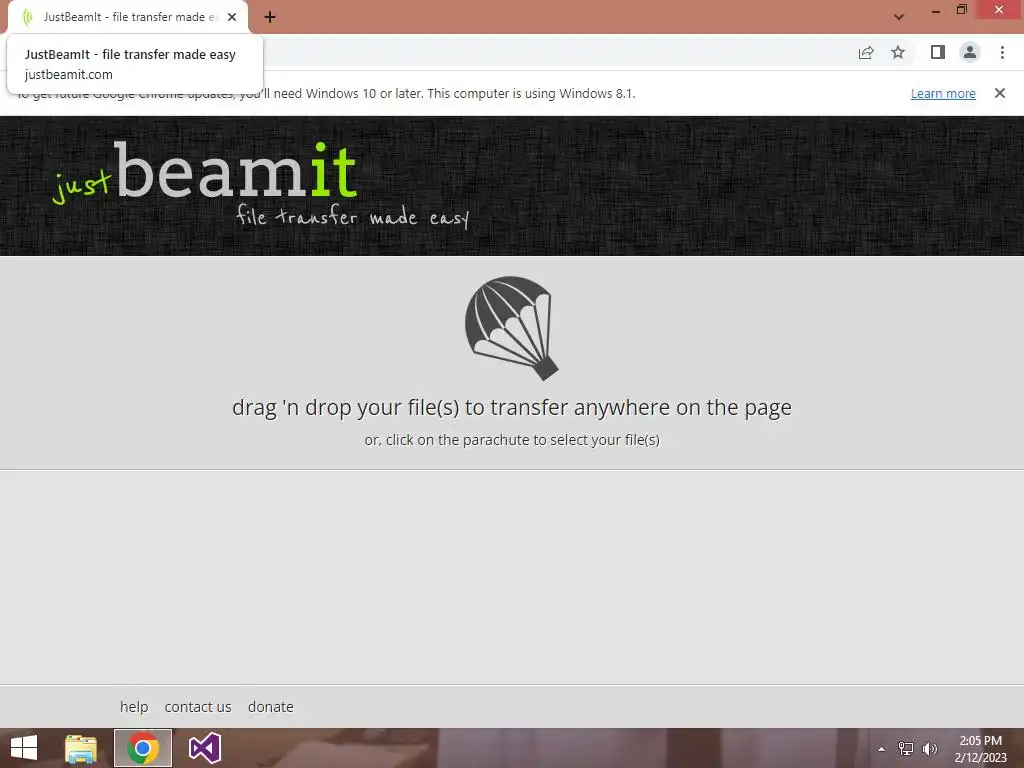Screen dimensions: 1024x768
Task: Open the network status tray icon
Action: pos(906,749)
